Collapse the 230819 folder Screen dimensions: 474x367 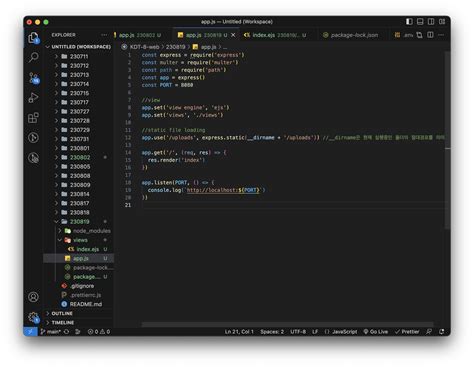(79, 221)
